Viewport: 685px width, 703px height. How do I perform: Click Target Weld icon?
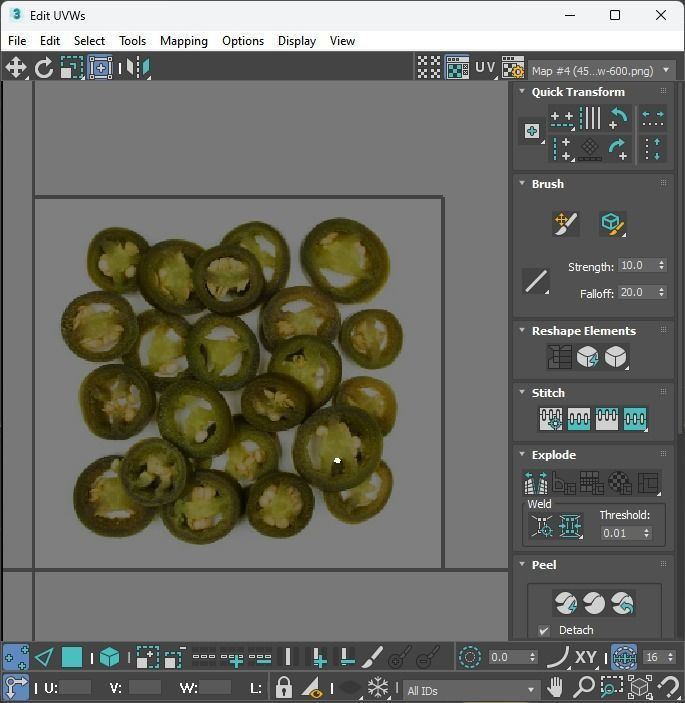click(x=542, y=526)
